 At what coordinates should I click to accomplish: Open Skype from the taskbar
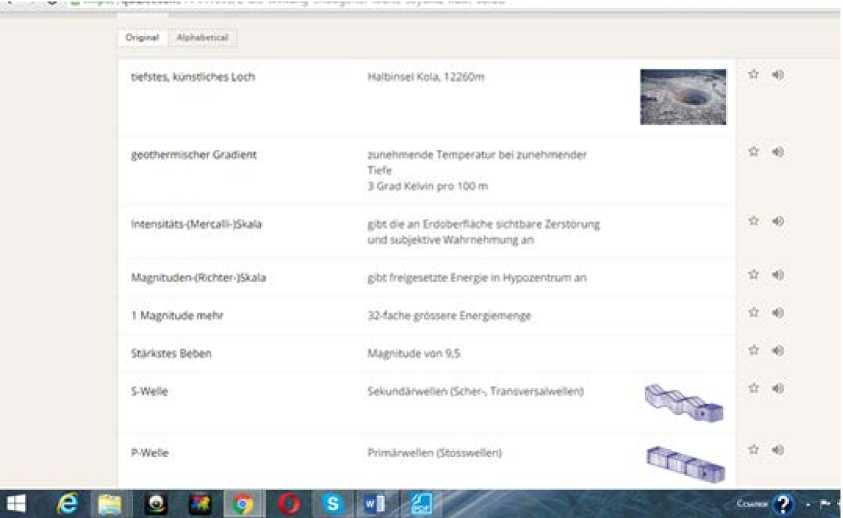(x=333, y=504)
